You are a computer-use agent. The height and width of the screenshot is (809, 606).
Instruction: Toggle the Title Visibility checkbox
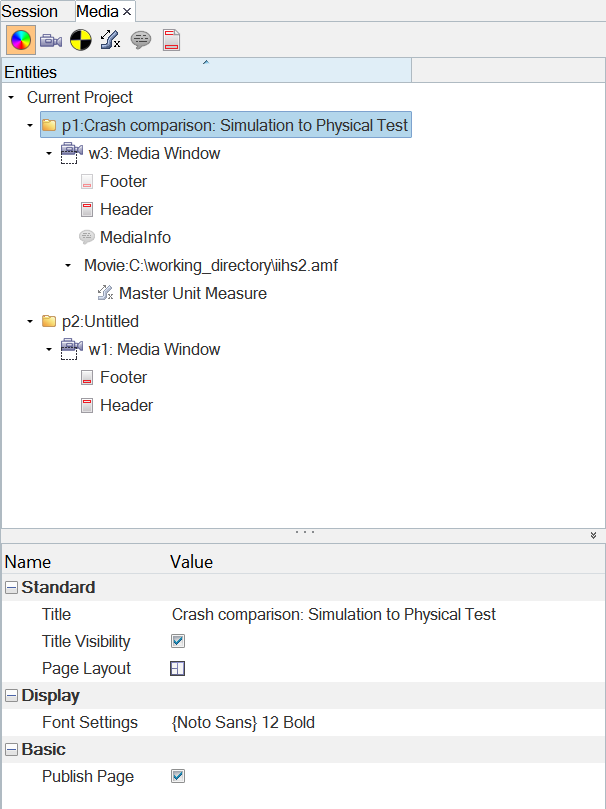178,642
